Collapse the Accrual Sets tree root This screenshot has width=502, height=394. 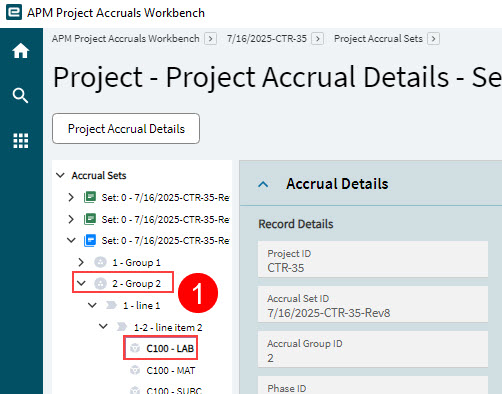click(60, 175)
